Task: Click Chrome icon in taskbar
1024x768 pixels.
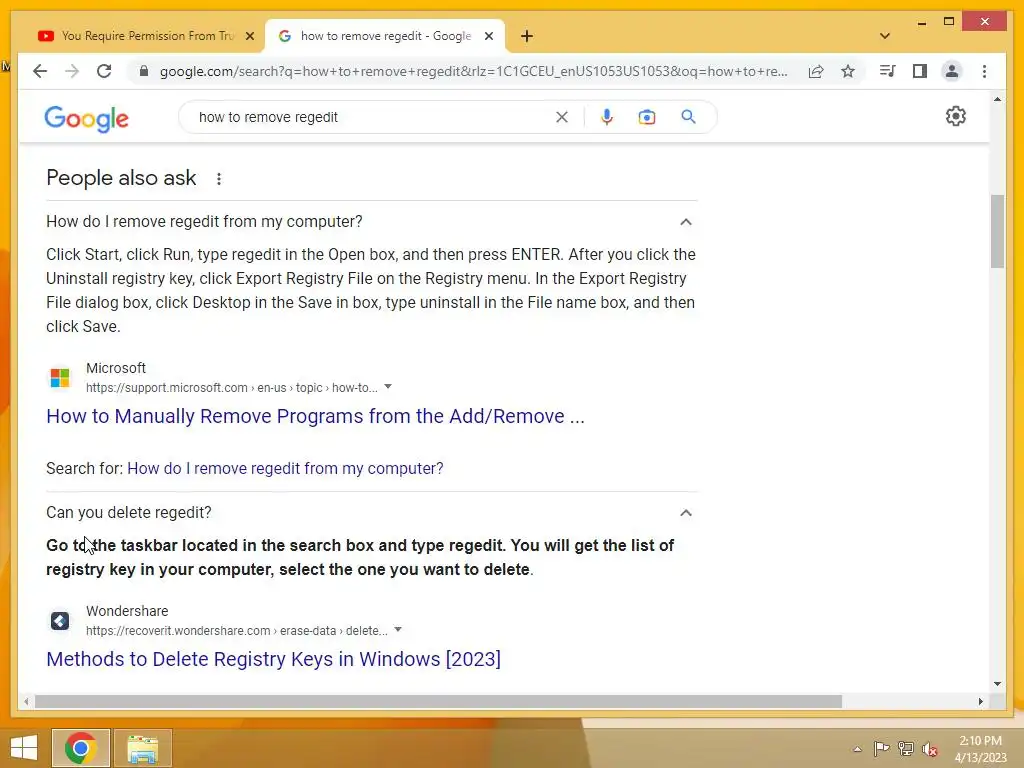Action: [x=81, y=748]
